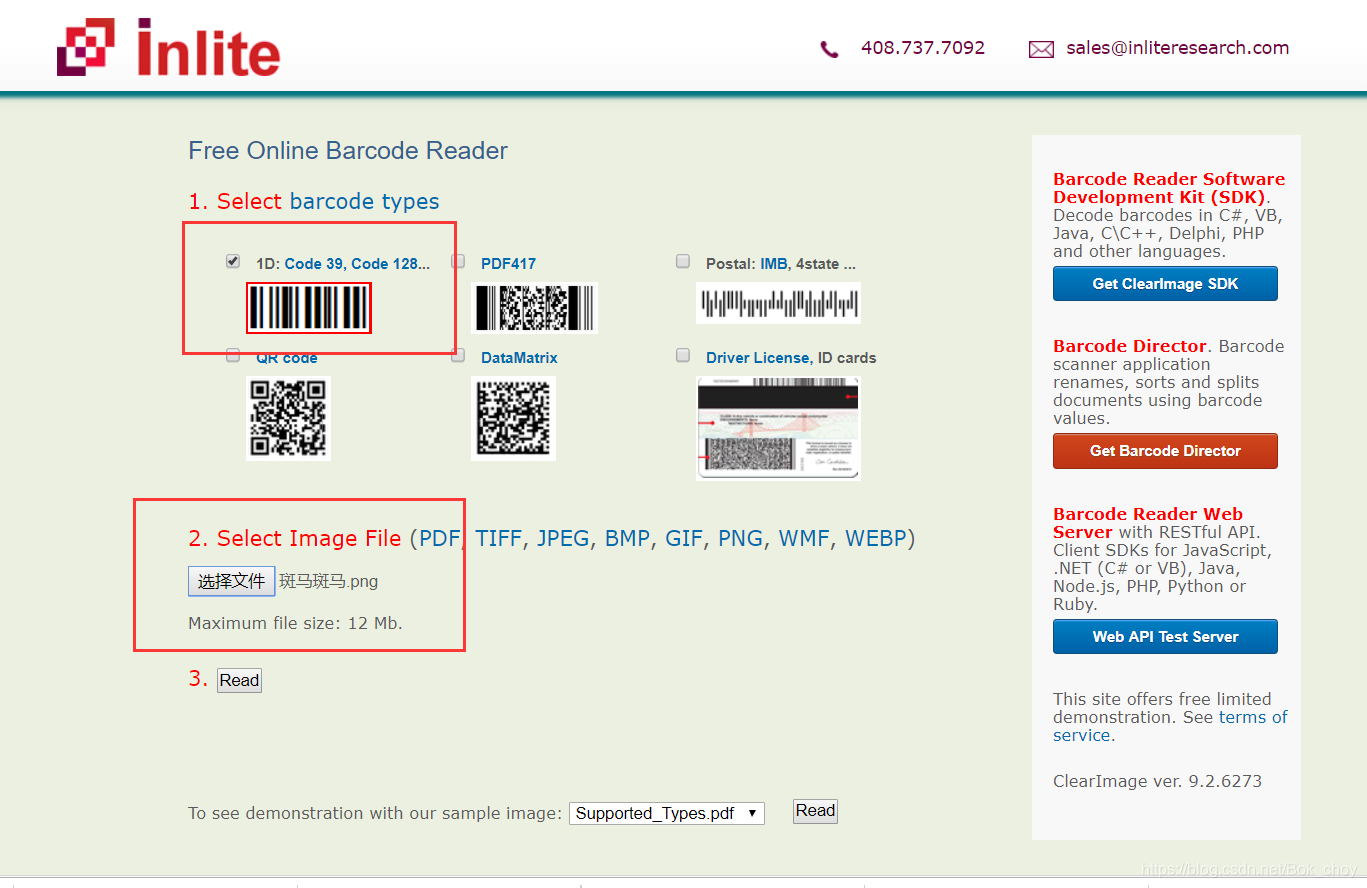Tick the QR code checkbox
1367x888 pixels.
point(233,355)
